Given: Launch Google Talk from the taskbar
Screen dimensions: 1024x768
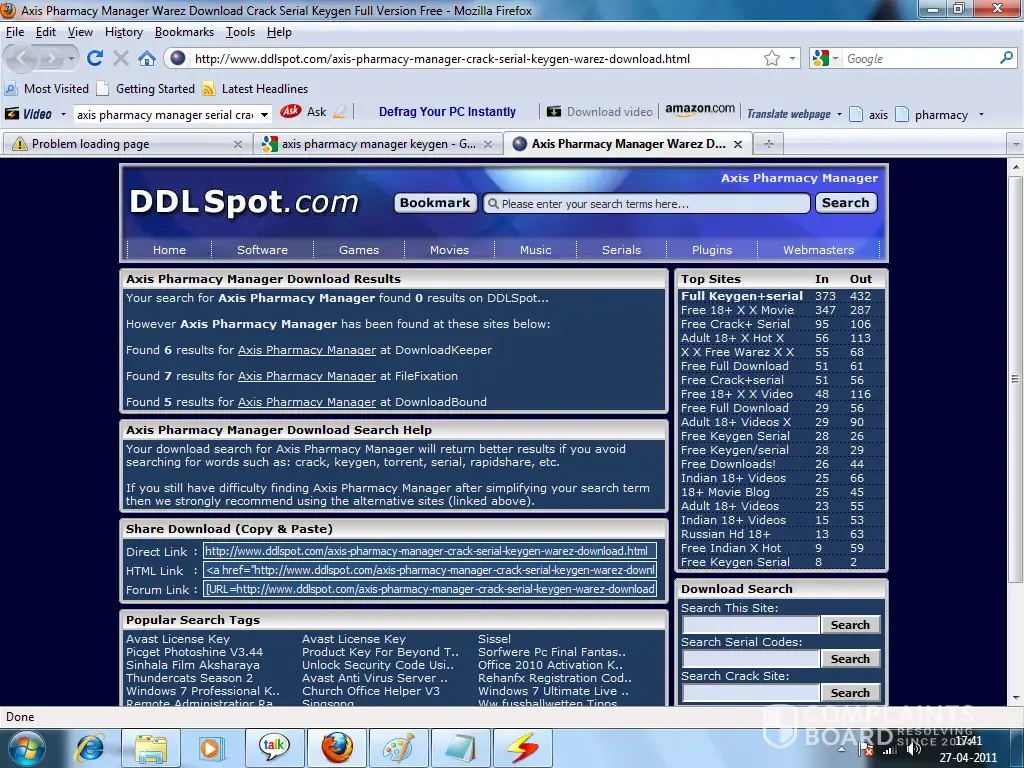Looking at the screenshot, I should tap(275, 747).
